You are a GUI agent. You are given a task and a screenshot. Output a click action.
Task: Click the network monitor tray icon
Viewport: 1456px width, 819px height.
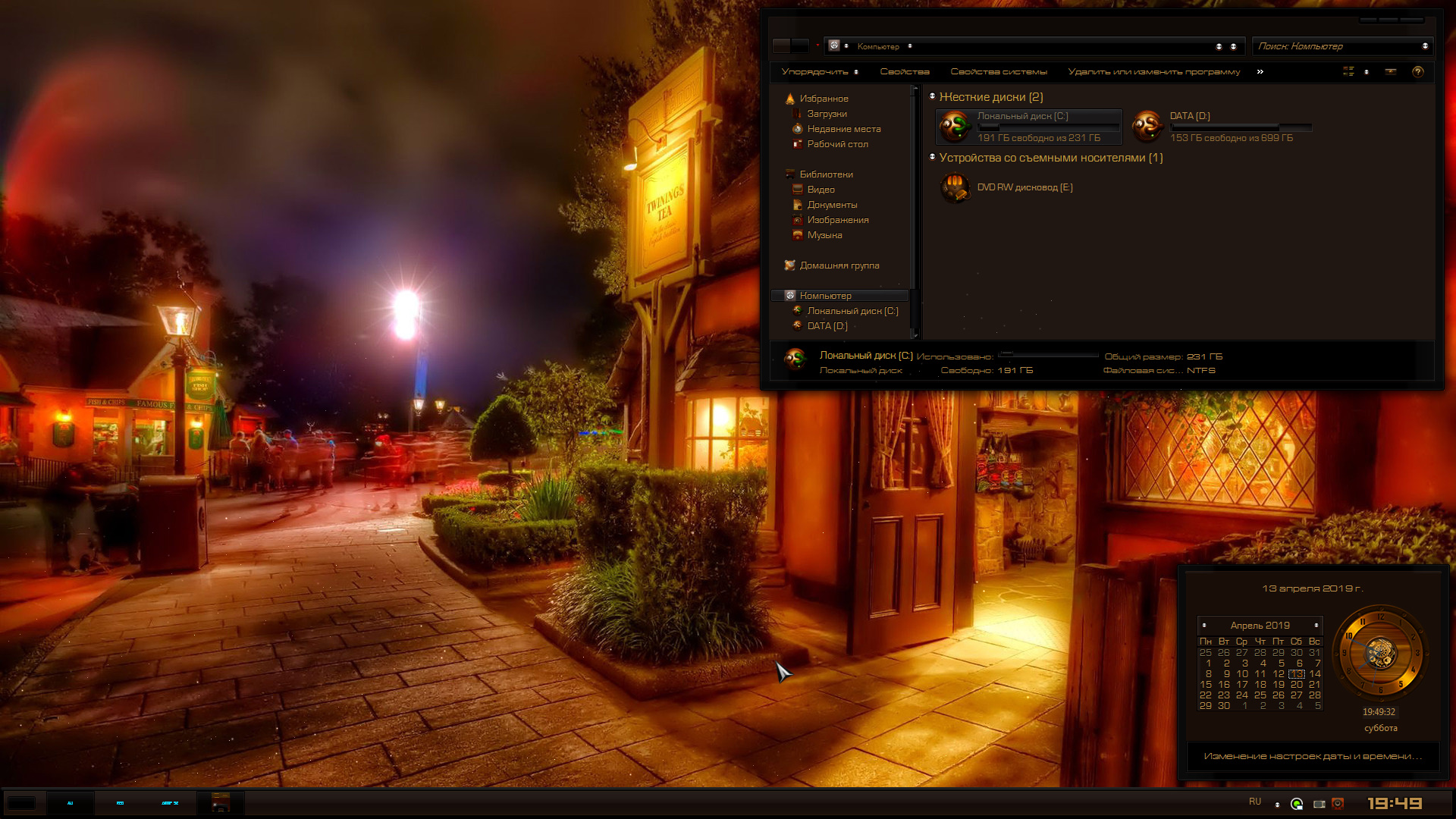[x=1319, y=804]
